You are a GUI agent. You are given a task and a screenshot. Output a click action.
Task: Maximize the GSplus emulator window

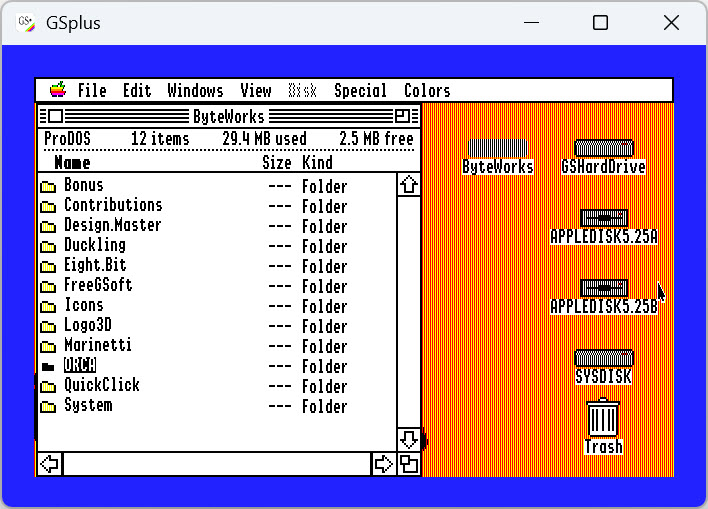600,22
